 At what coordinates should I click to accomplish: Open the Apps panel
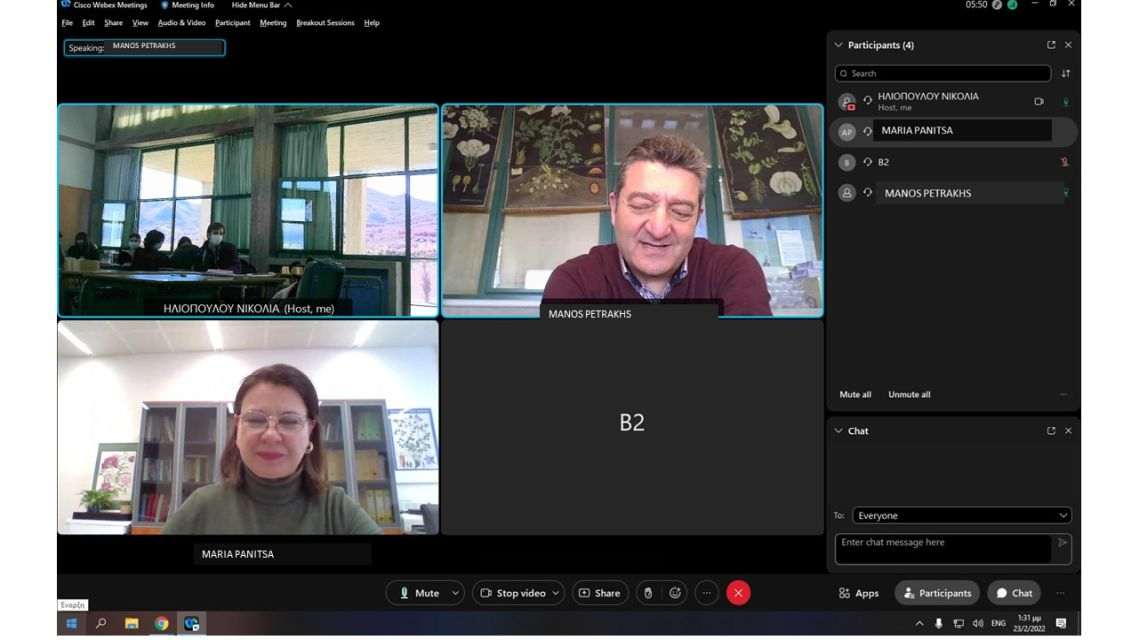point(859,593)
